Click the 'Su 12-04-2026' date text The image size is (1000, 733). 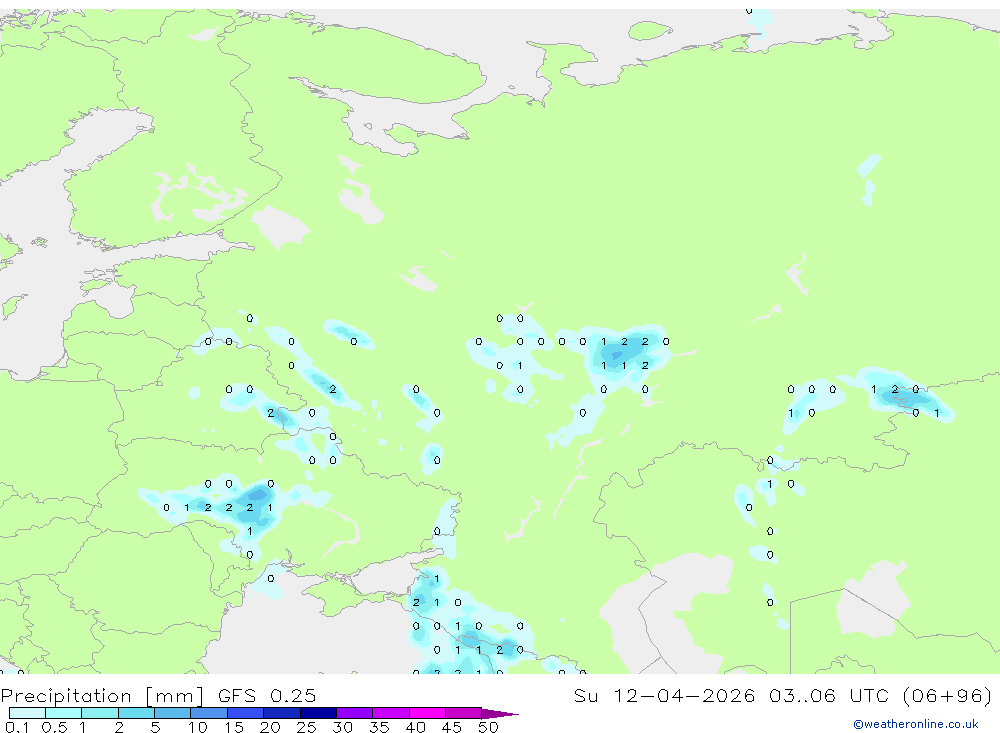(x=664, y=696)
